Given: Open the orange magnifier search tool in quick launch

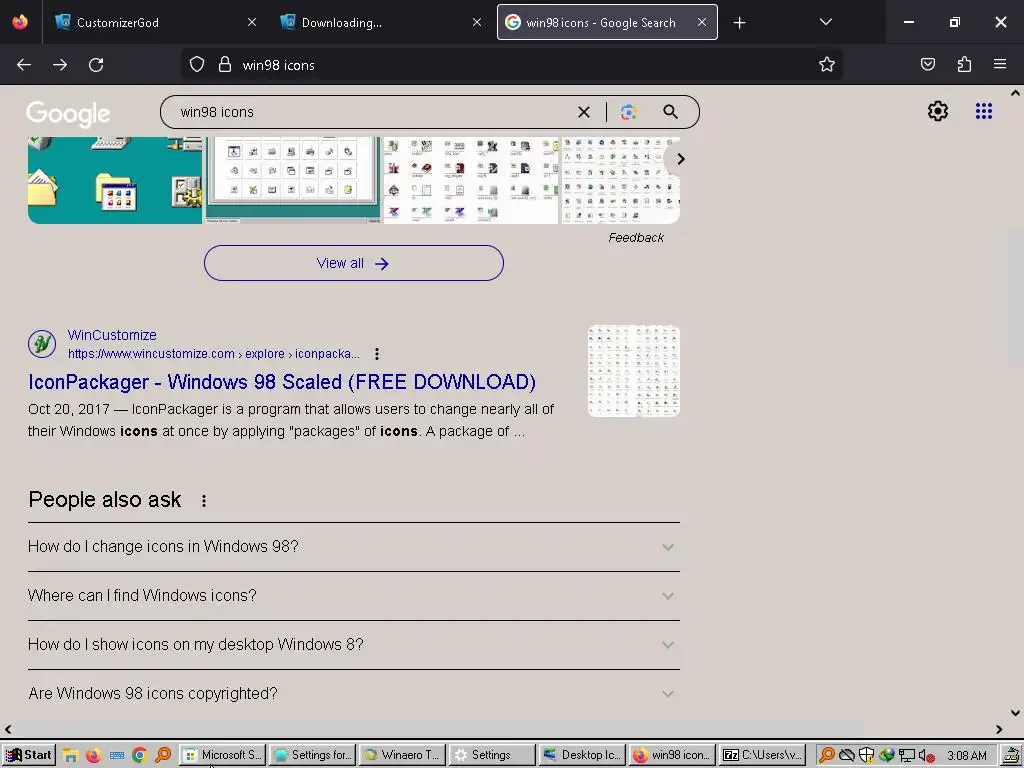Looking at the screenshot, I should click(x=163, y=756).
